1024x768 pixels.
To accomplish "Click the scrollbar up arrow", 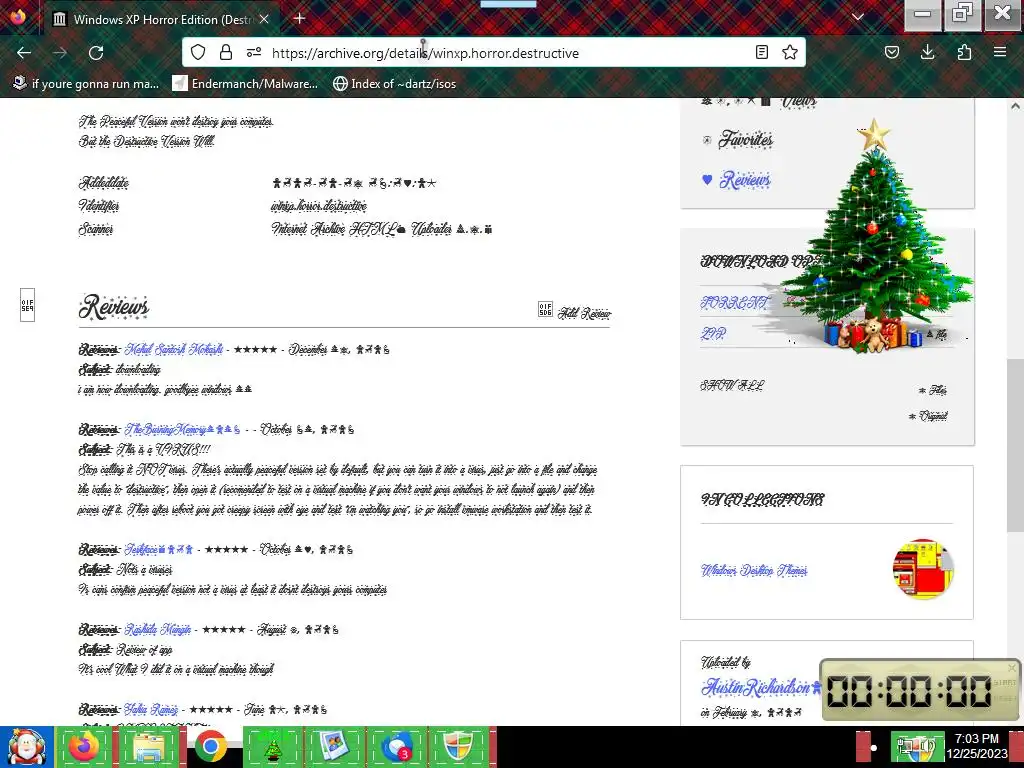I will [x=1015, y=106].
